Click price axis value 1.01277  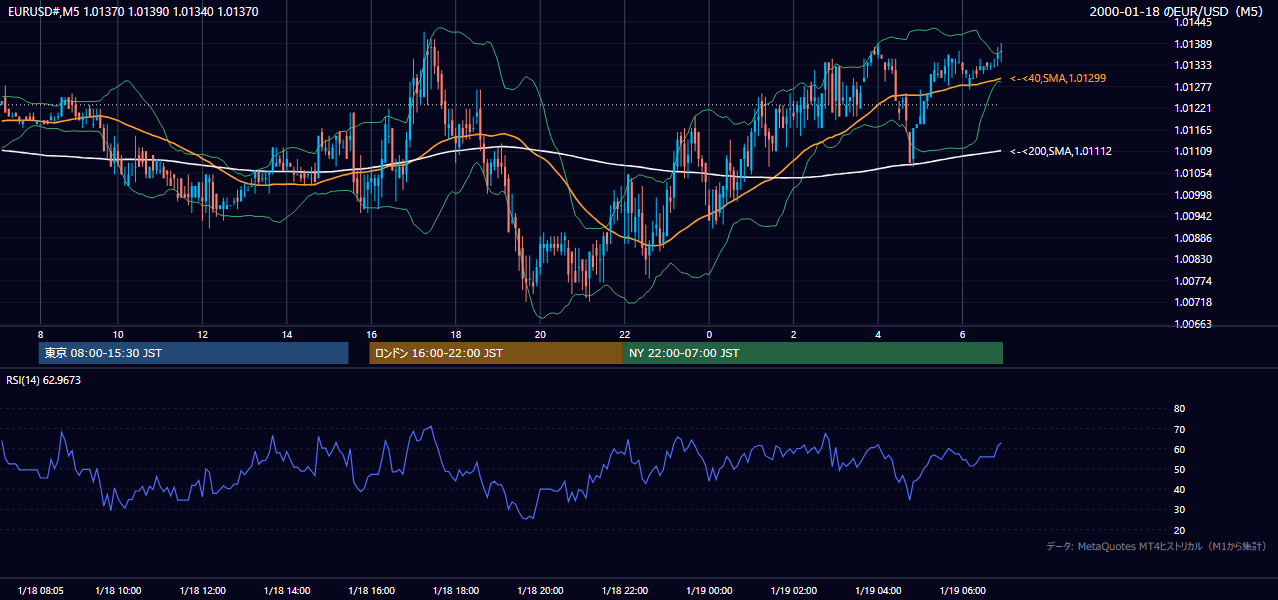[x=1193, y=87]
